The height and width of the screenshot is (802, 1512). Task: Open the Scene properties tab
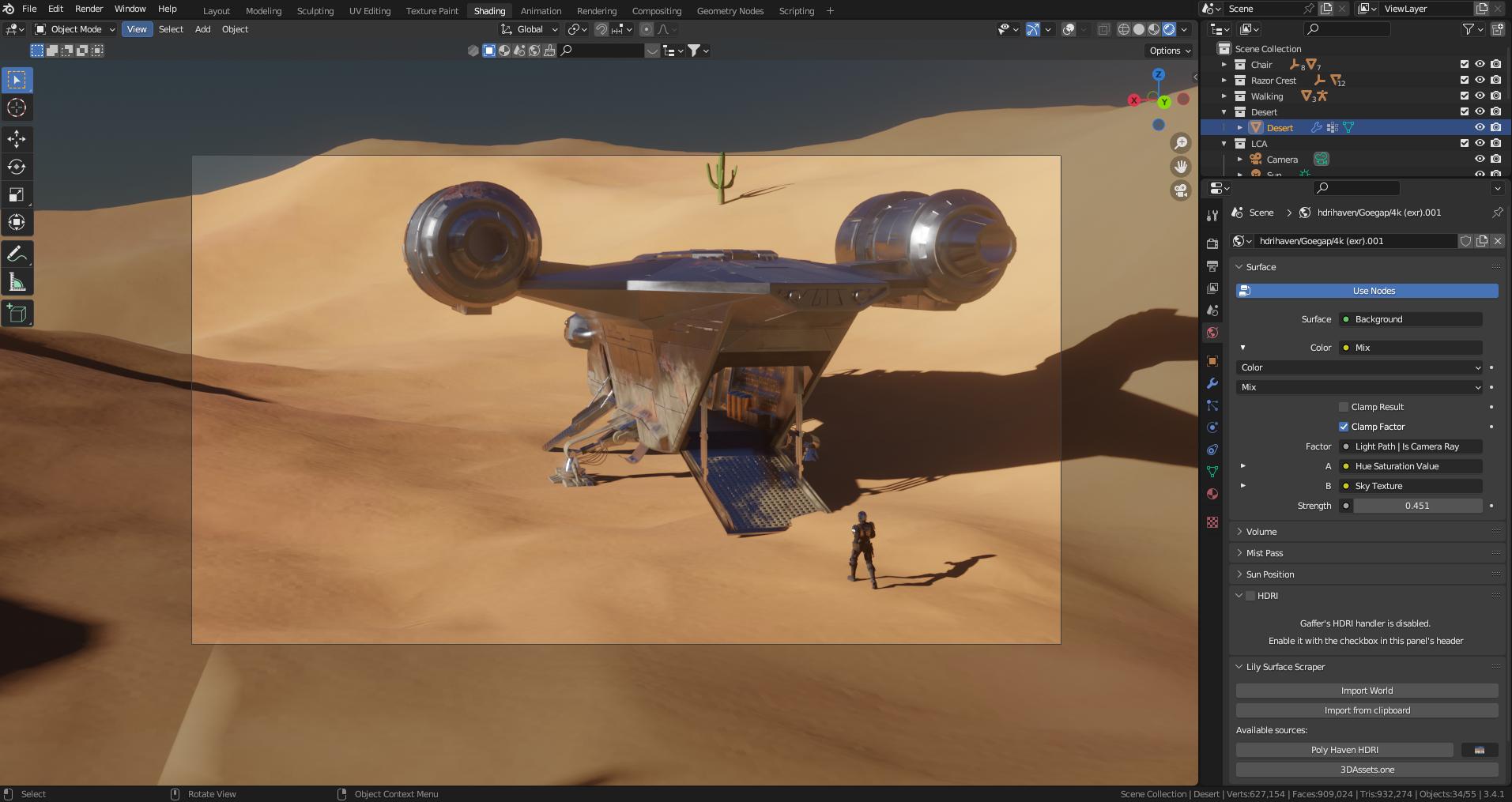1212,311
